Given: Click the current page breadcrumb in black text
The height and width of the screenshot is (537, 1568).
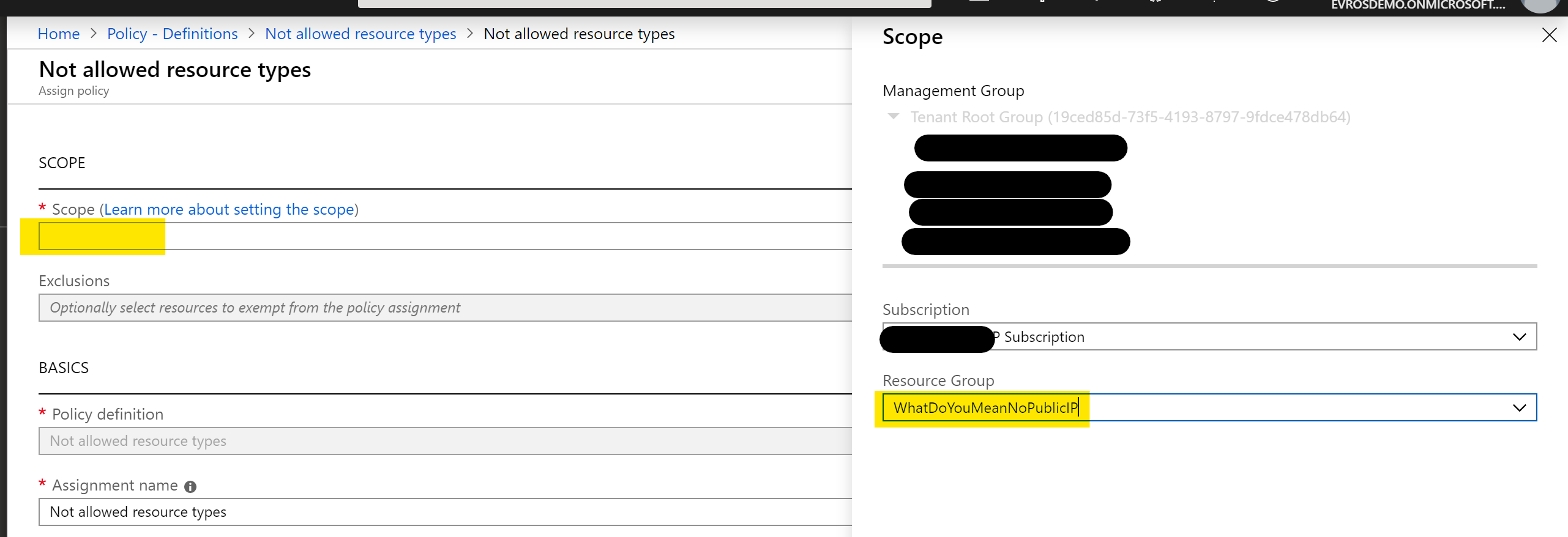Looking at the screenshot, I should pyautogui.click(x=579, y=34).
